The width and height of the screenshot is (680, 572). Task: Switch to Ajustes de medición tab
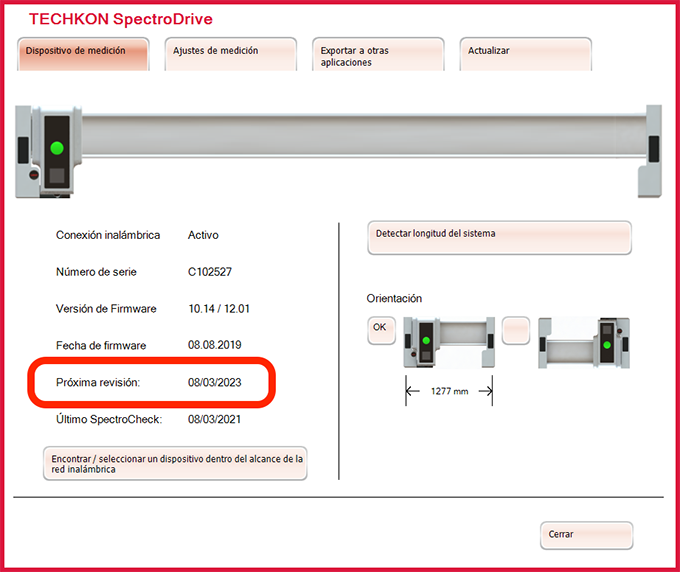click(x=231, y=54)
